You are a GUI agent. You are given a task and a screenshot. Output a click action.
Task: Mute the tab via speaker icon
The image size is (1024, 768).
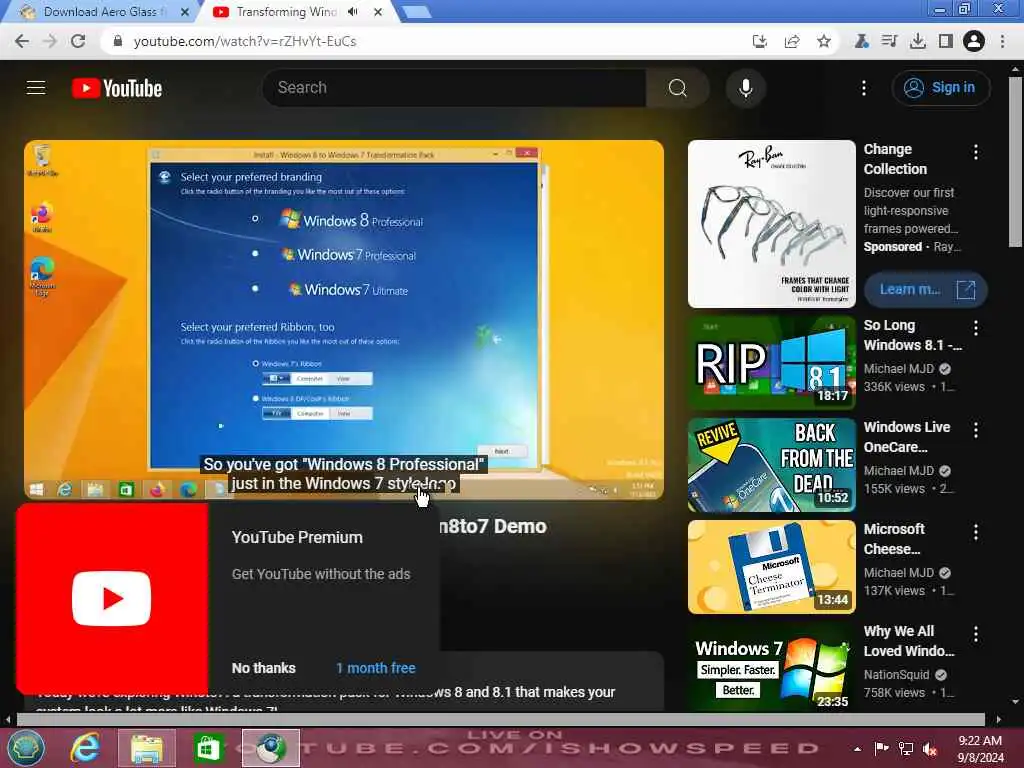pos(353,12)
